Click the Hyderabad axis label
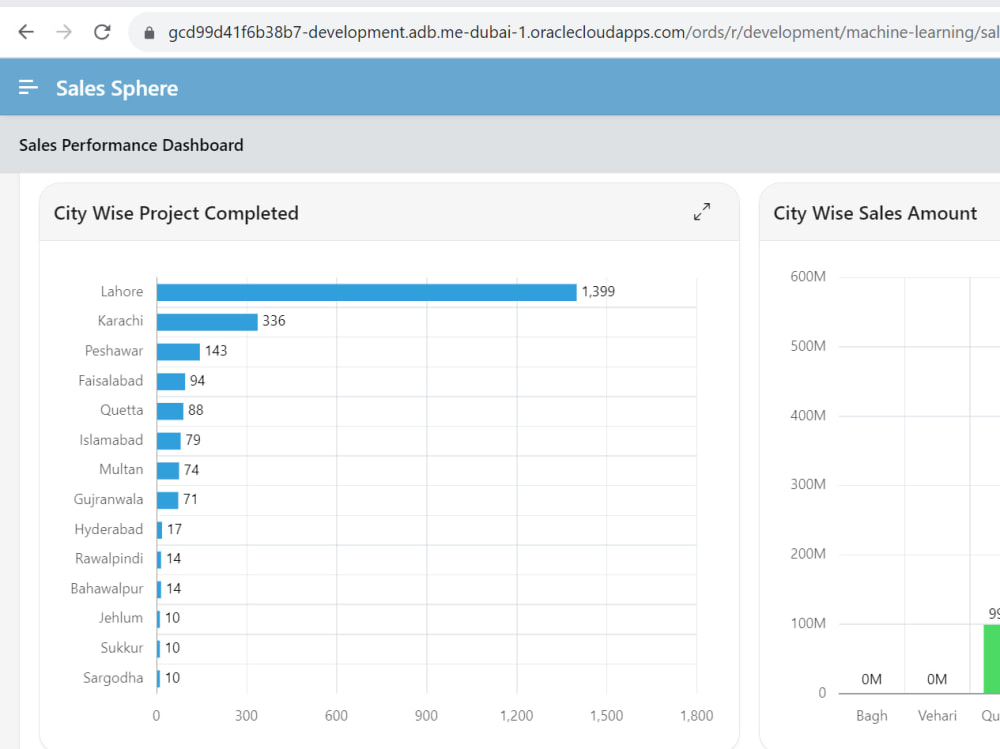 [109, 530]
